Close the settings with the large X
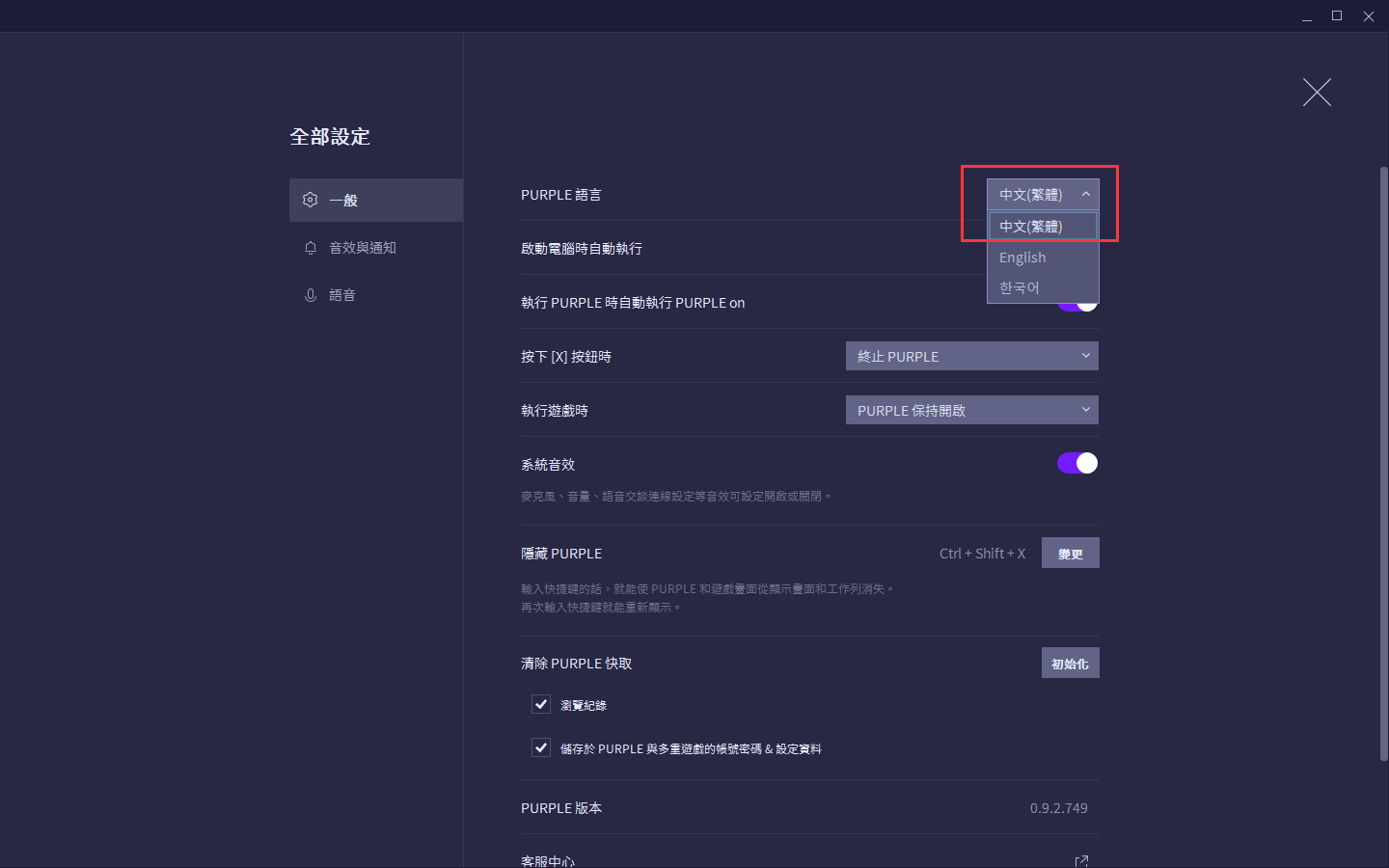Viewport: 1389px width, 868px height. [1317, 93]
